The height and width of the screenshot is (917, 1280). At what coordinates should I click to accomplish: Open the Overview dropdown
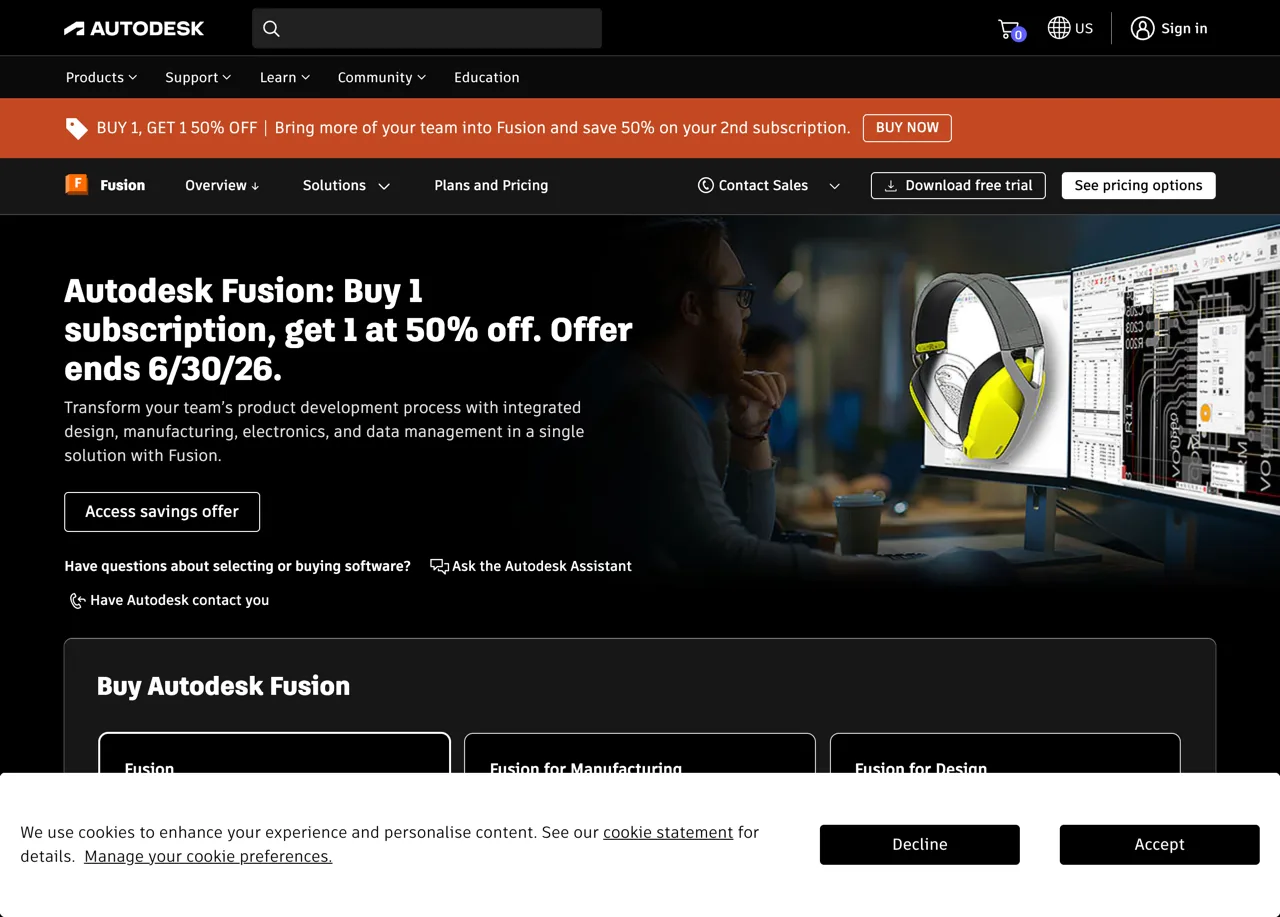pyautogui.click(x=222, y=185)
